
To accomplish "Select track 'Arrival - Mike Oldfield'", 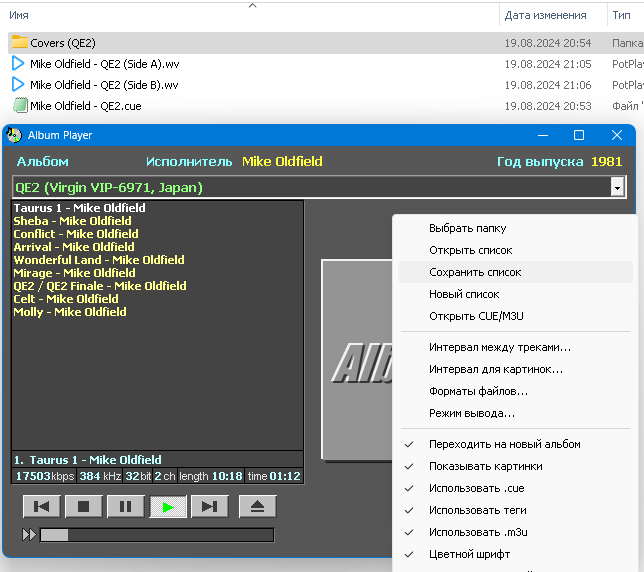I will click(74, 247).
